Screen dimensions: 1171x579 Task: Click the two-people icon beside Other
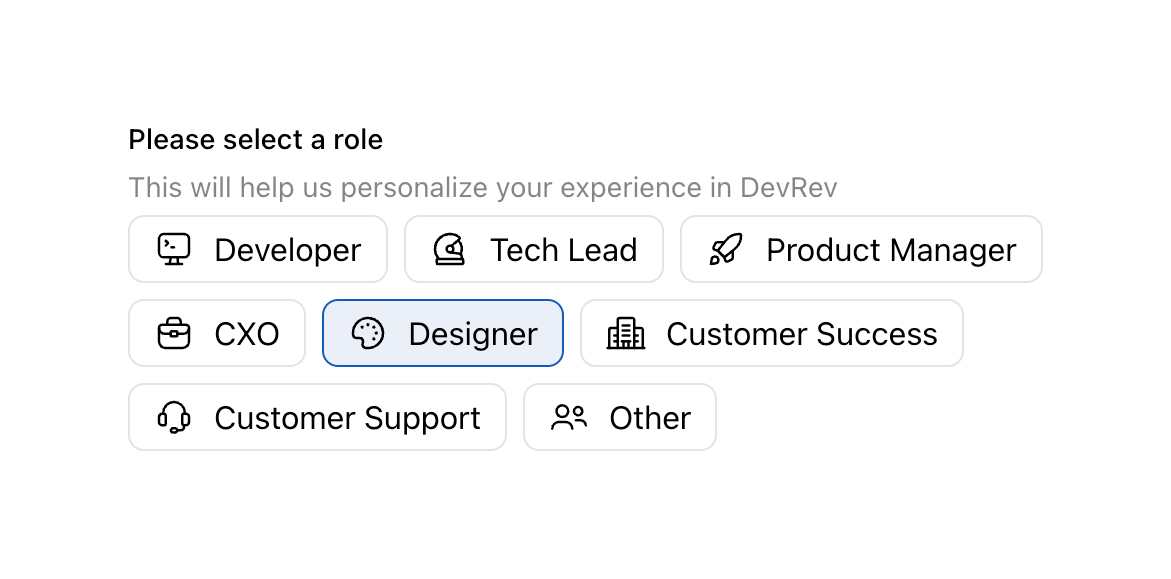pyautogui.click(x=569, y=417)
